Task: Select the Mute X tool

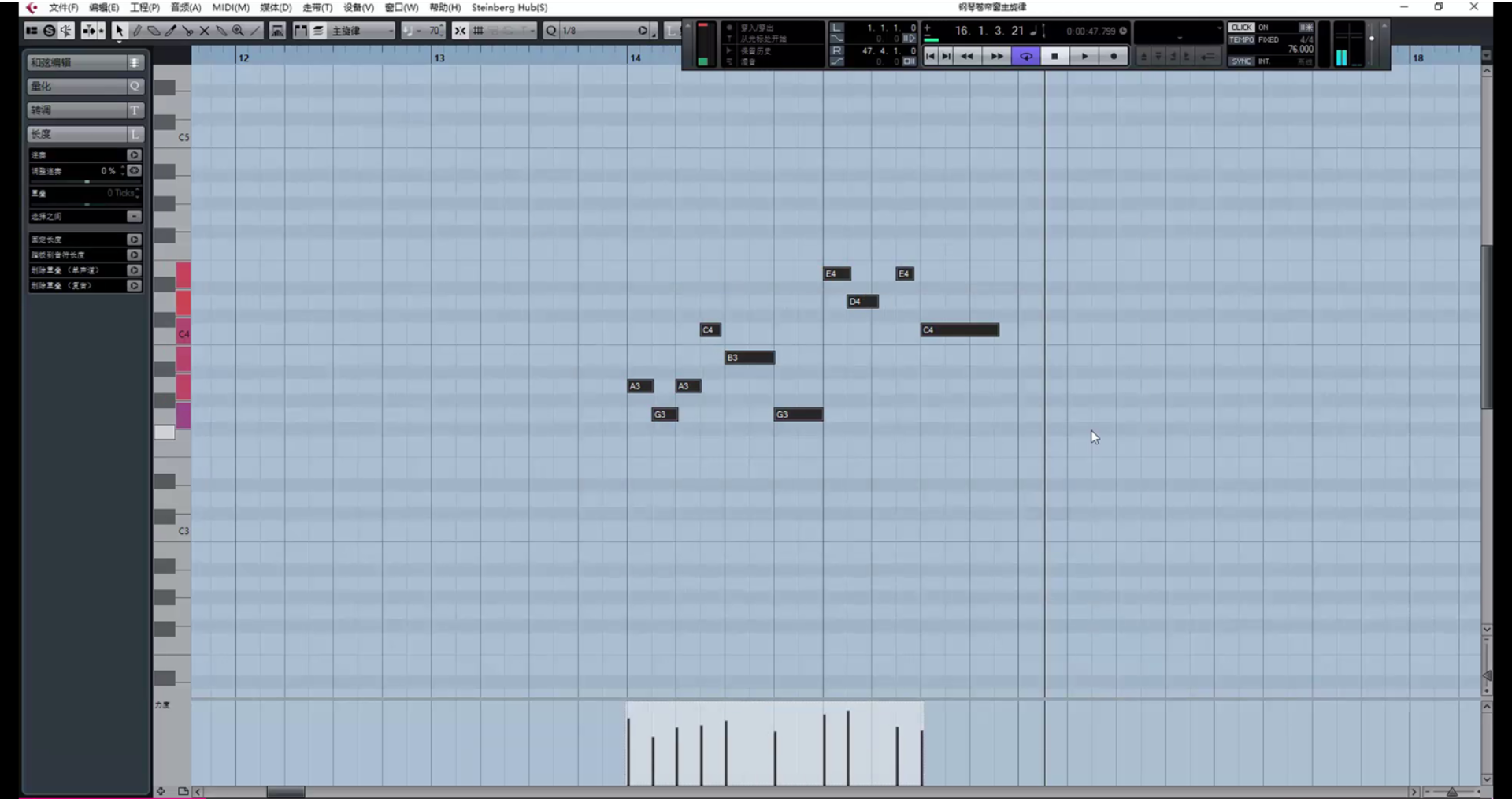Action: pyautogui.click(x=204, y=31)
